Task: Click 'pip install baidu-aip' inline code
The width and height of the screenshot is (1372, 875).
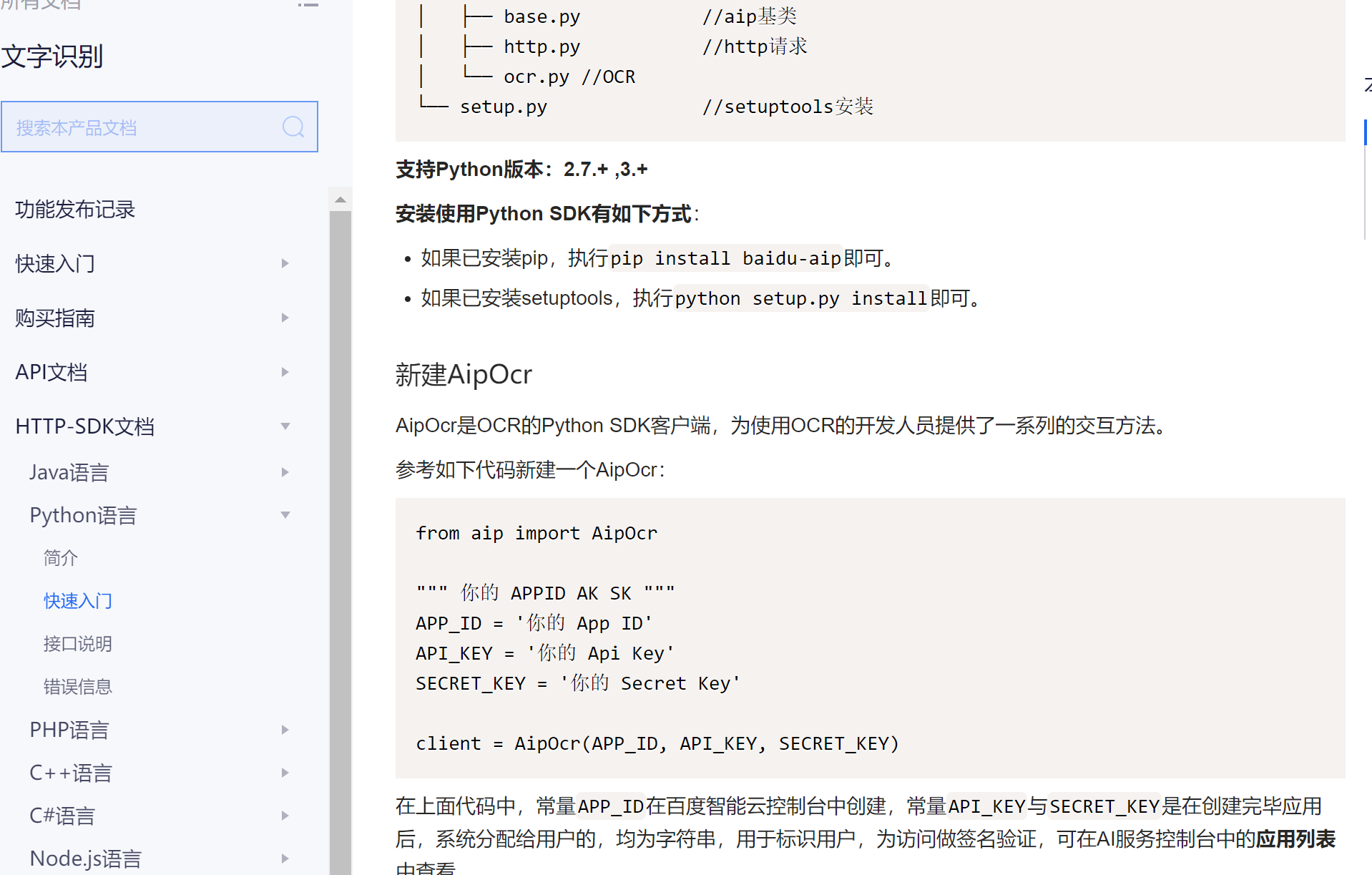Action: 726,258
